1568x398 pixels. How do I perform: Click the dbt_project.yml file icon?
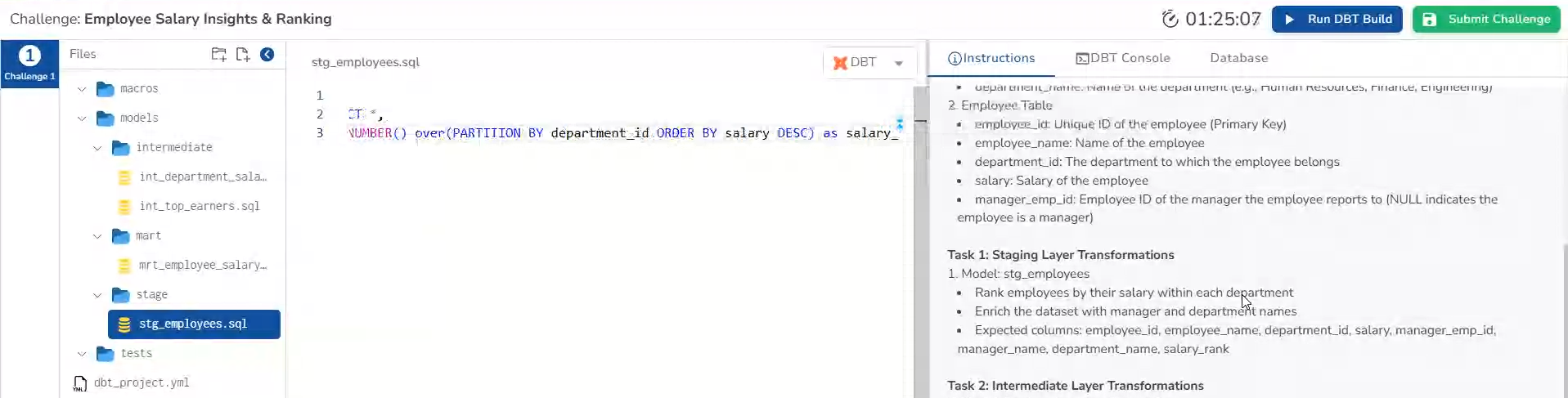click(80, 383)
